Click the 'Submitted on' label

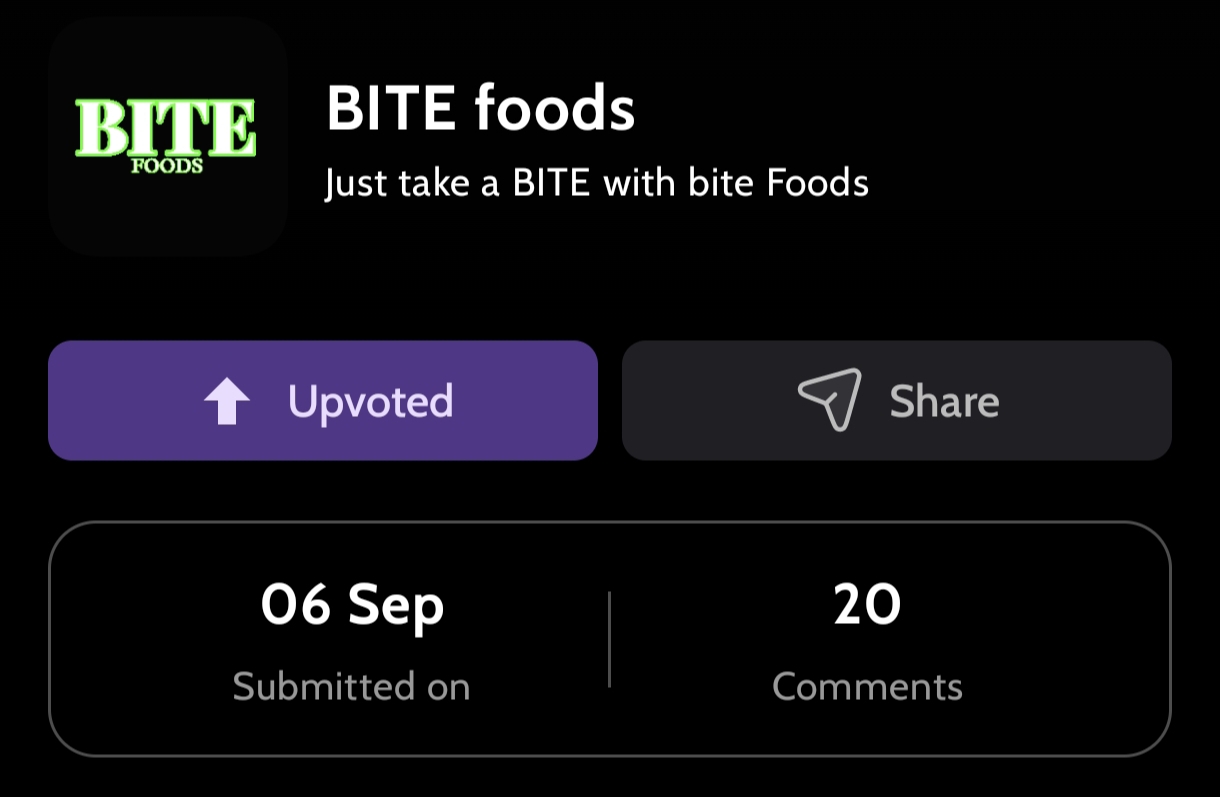click(351, 687)
